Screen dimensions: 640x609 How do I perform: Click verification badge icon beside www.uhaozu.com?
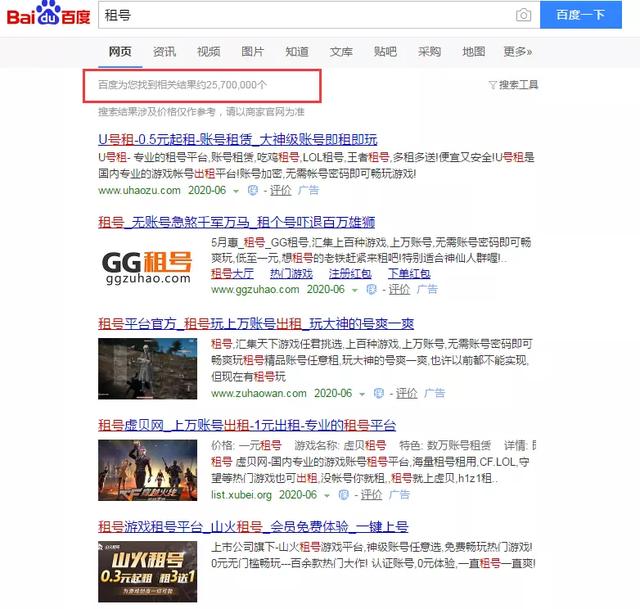coord(253,190)
